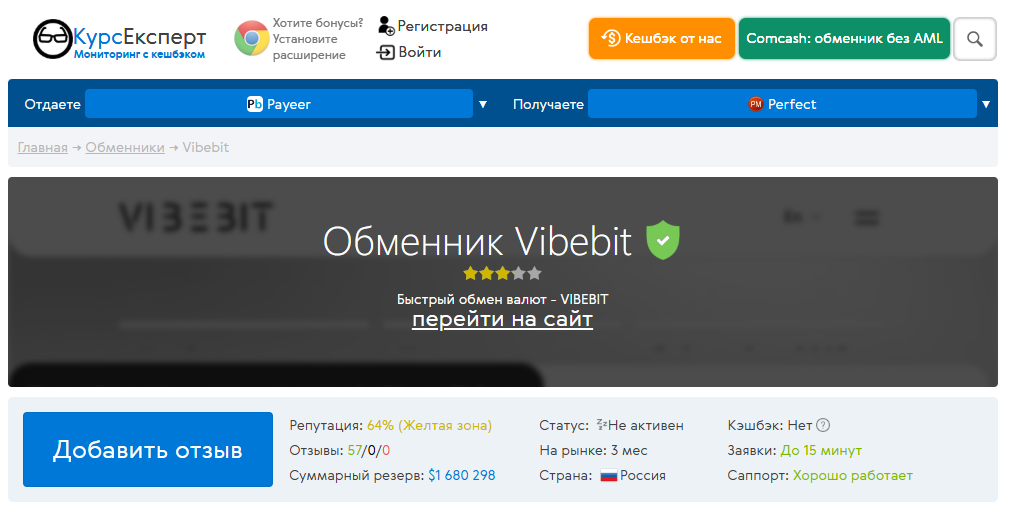Screen dimensions: 1014x509
Task: Click the Vibebit breadcrumb text
Action: coord(206,147)
